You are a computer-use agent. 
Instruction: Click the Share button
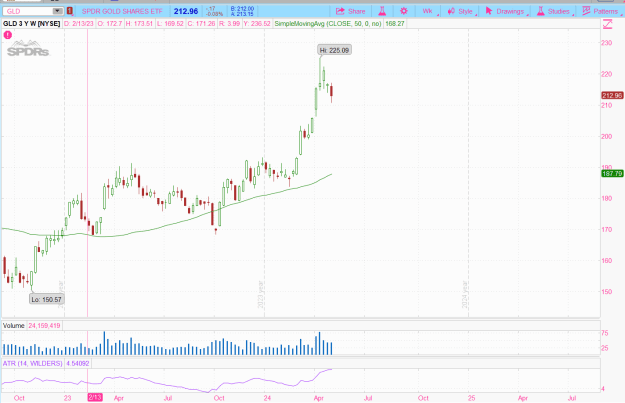[x=350, y=11]
